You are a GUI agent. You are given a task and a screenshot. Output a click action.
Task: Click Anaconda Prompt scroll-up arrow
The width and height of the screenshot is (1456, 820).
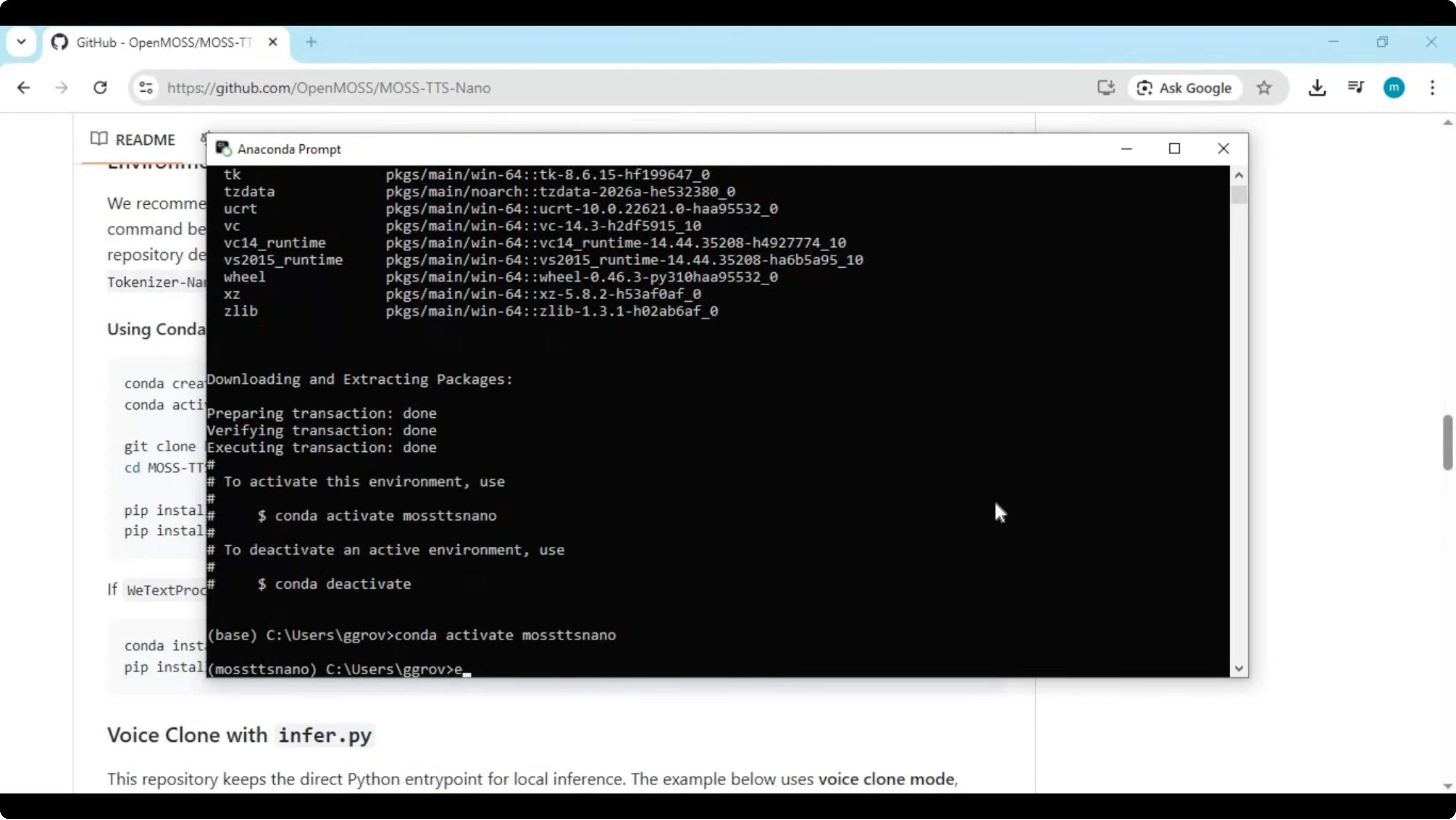coord(1238,175)
